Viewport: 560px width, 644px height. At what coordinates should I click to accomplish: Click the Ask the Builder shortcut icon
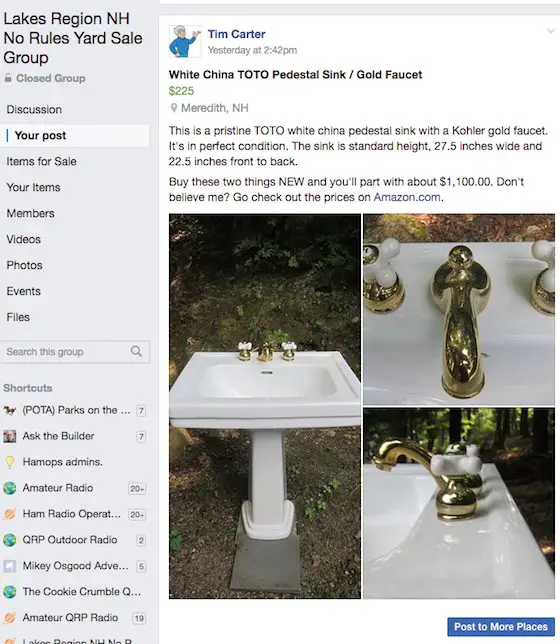9,436
